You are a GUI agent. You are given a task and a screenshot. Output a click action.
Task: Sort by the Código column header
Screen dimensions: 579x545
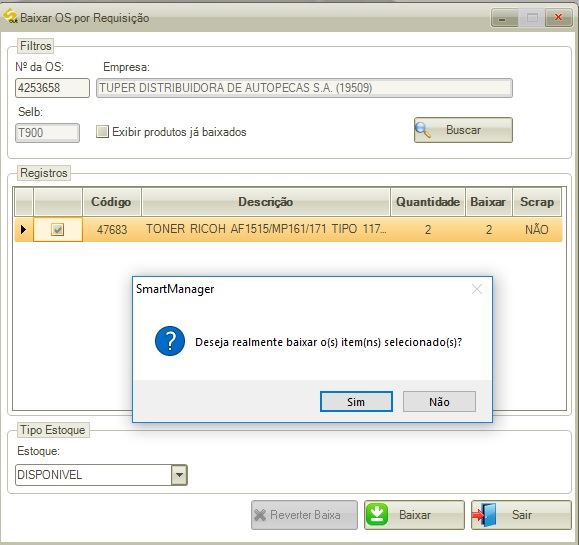(x=112, y=202)
